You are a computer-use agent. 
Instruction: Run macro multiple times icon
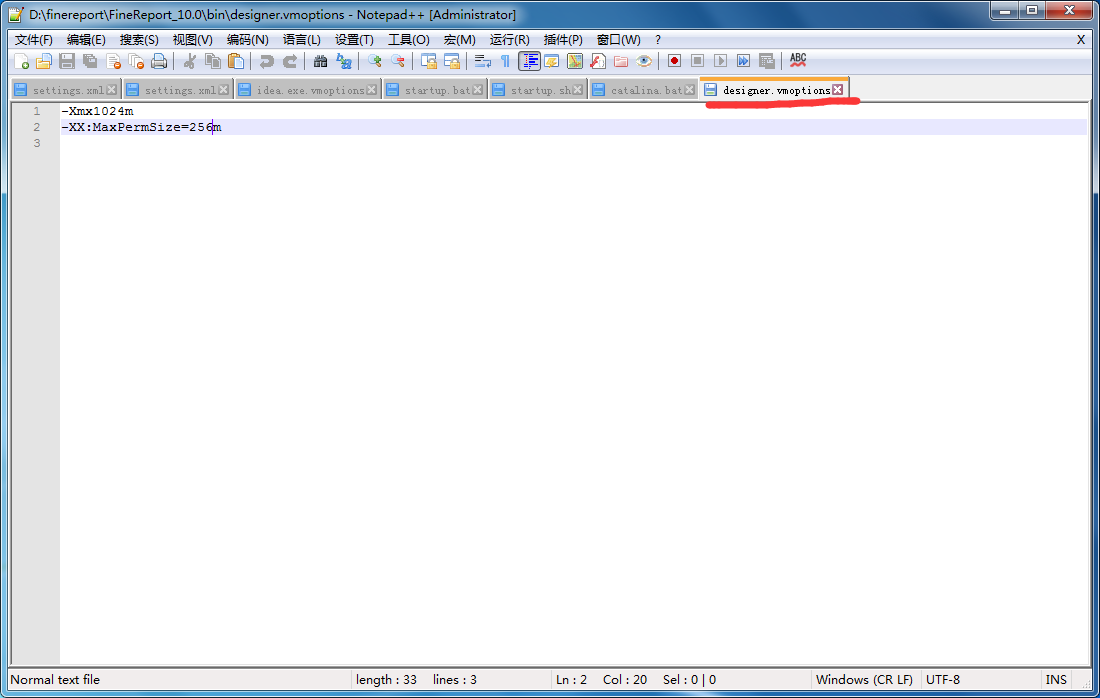pyautogui.click(x=744, y=62)
